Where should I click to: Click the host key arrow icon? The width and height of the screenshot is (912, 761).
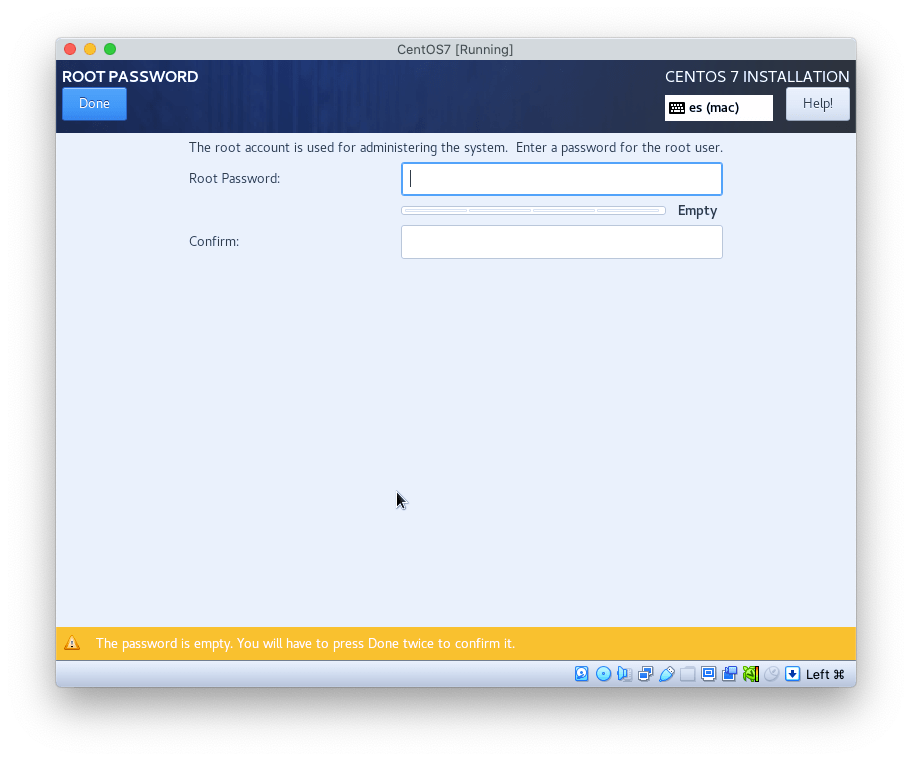pos(792,674)
